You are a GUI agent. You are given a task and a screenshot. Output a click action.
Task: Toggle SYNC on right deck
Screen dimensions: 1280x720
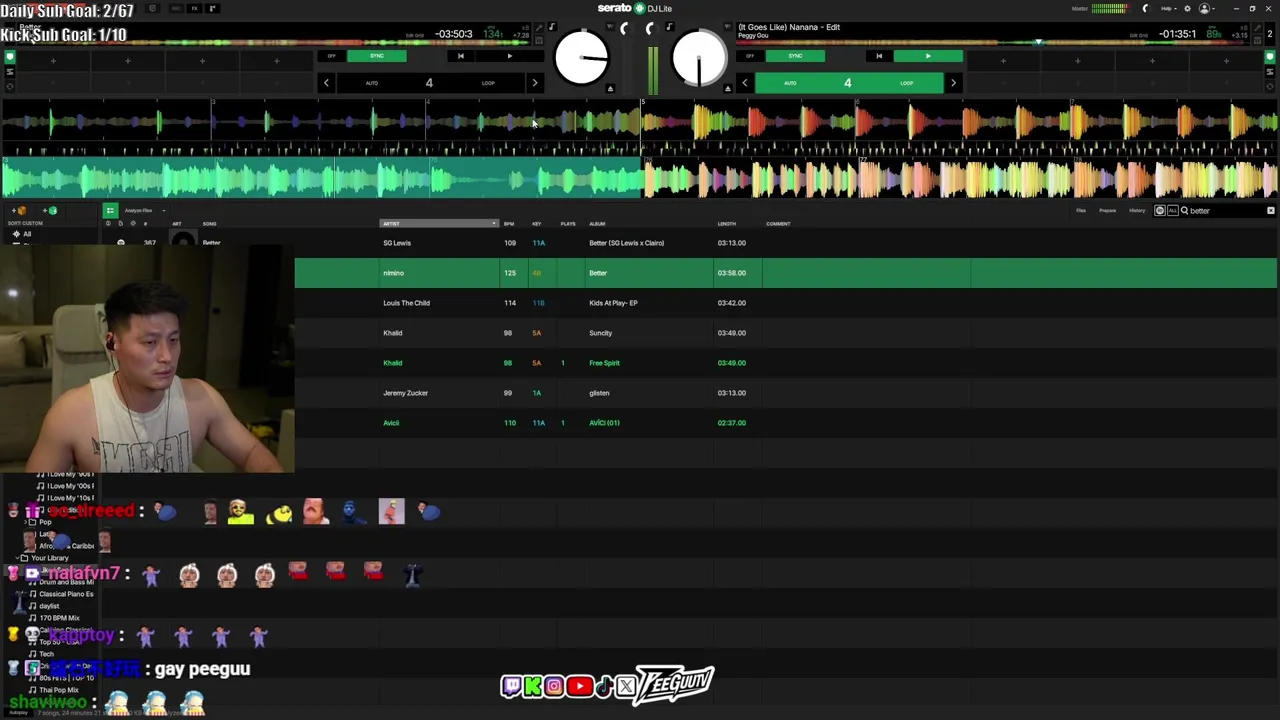(795, 56)
